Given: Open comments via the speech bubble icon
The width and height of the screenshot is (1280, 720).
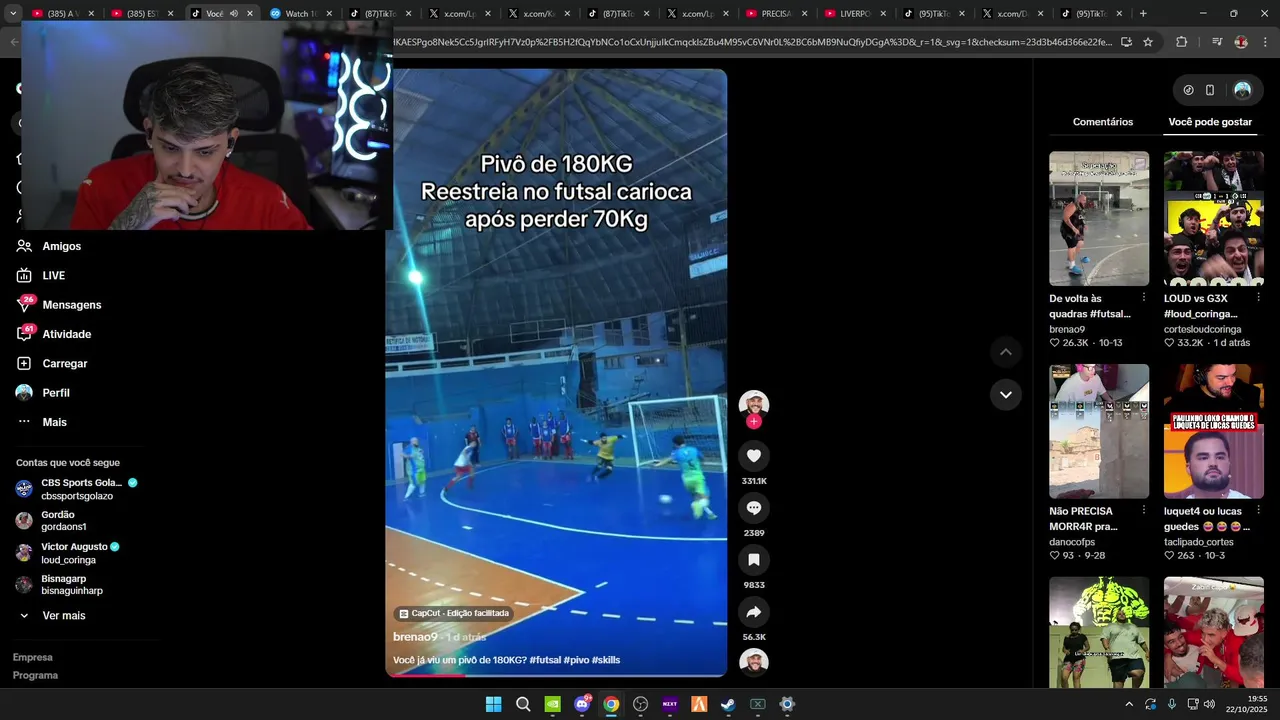Looking at the screenshot, I should pos(754,508).
